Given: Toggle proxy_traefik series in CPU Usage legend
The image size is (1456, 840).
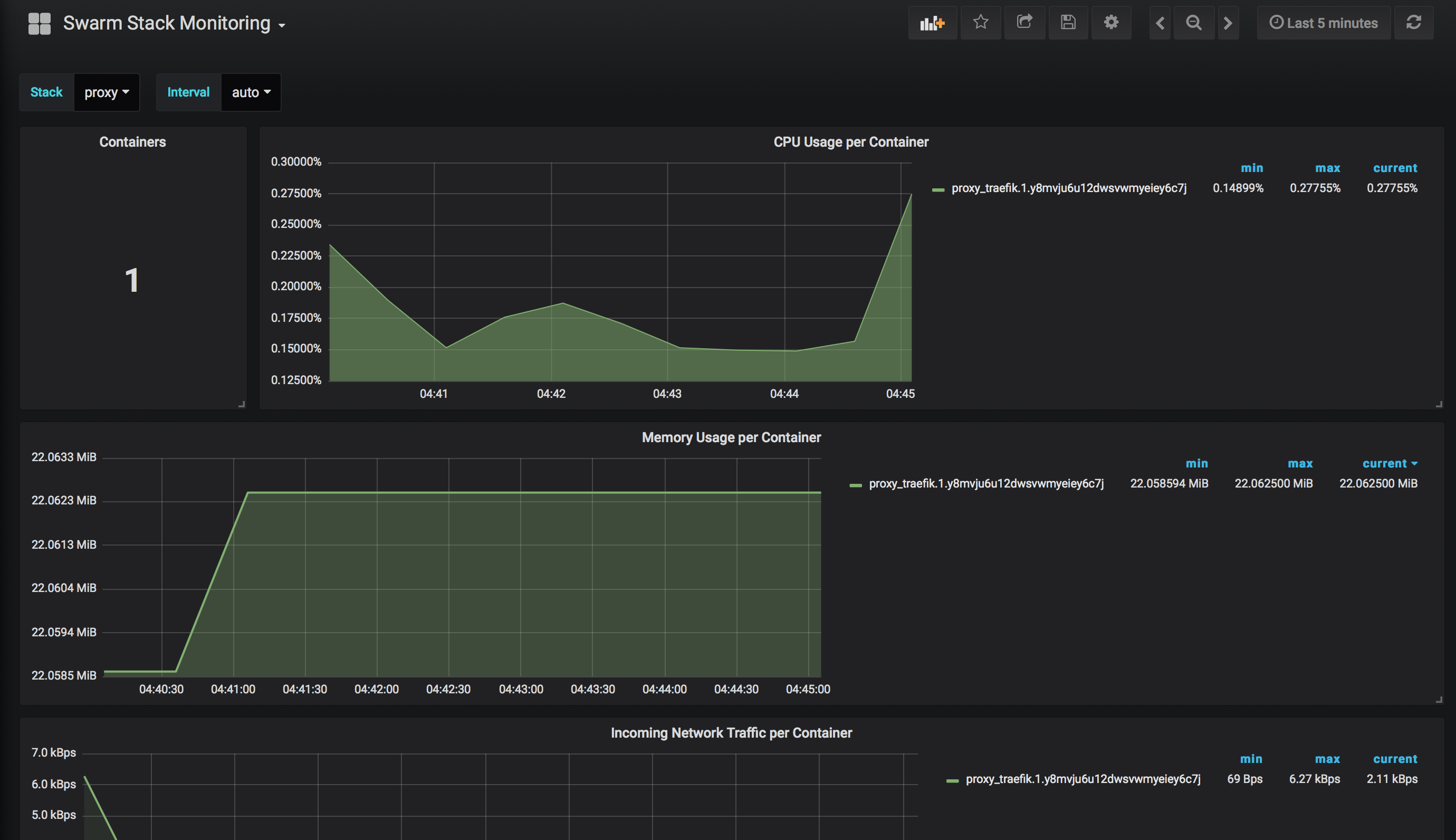Looking at the screenshot, I should (1068, 188).
